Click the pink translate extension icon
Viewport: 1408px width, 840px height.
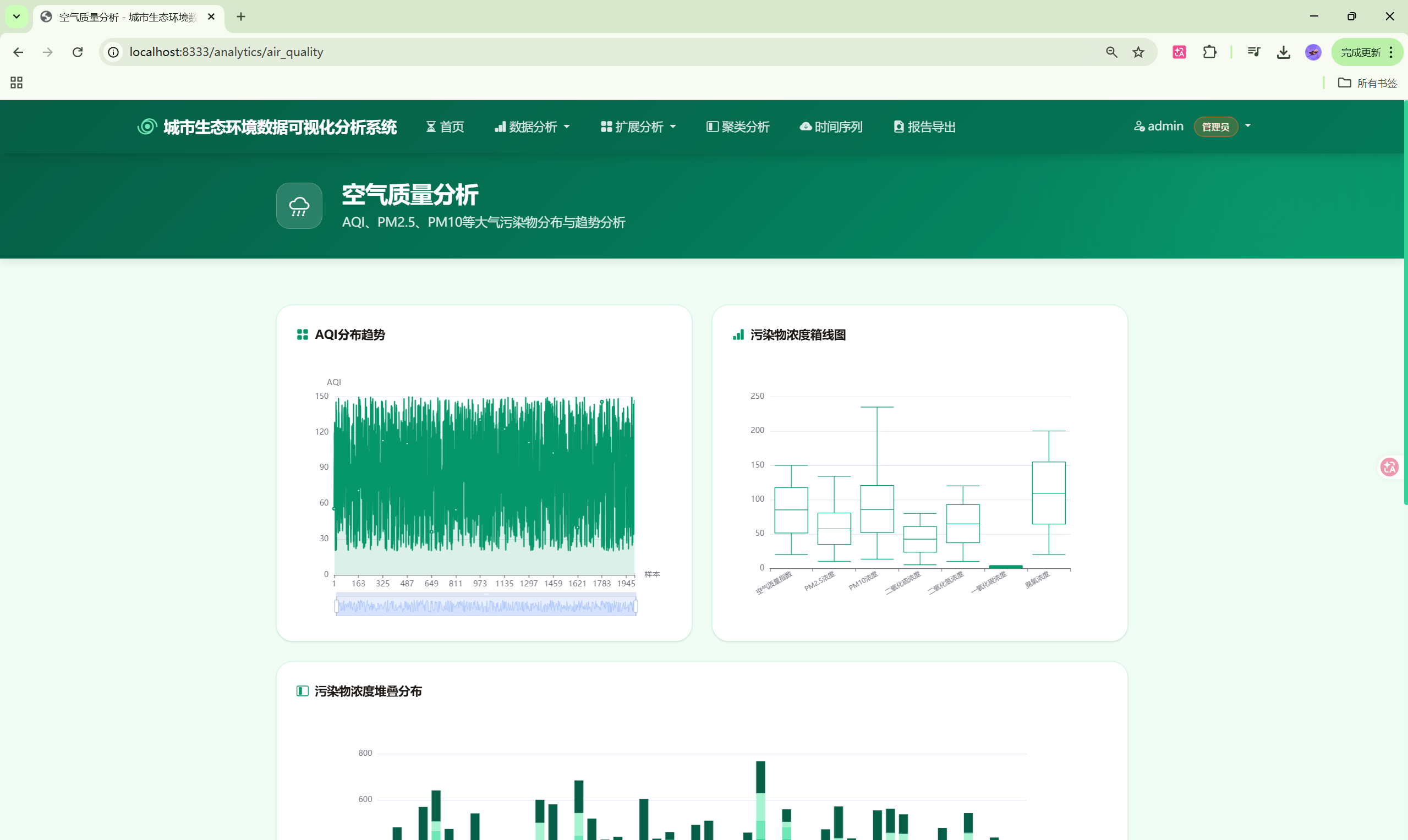[x=1179, y=52]
